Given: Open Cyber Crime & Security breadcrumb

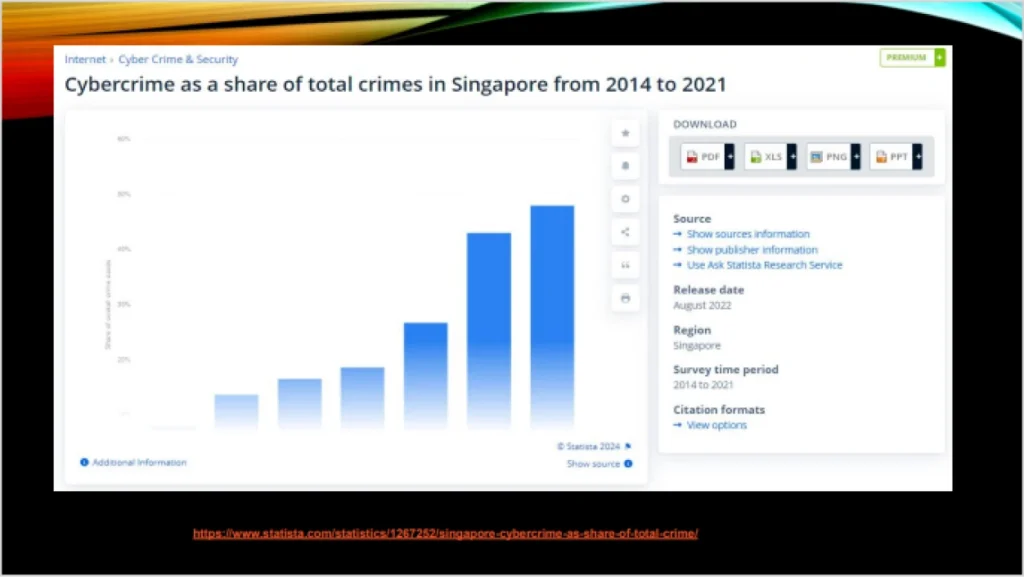Looking at the screenshot, I should coord(178,59).
